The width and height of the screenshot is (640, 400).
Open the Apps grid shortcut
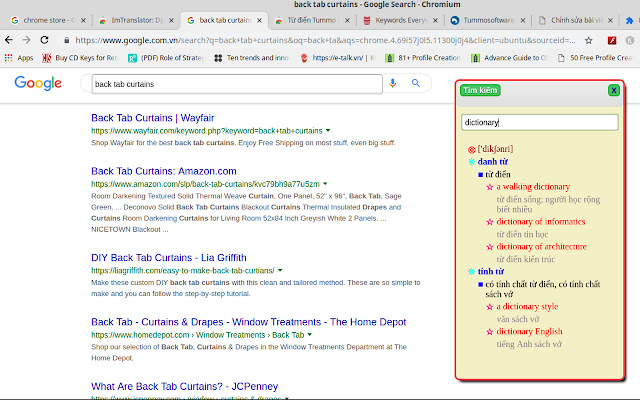point(19,58)
